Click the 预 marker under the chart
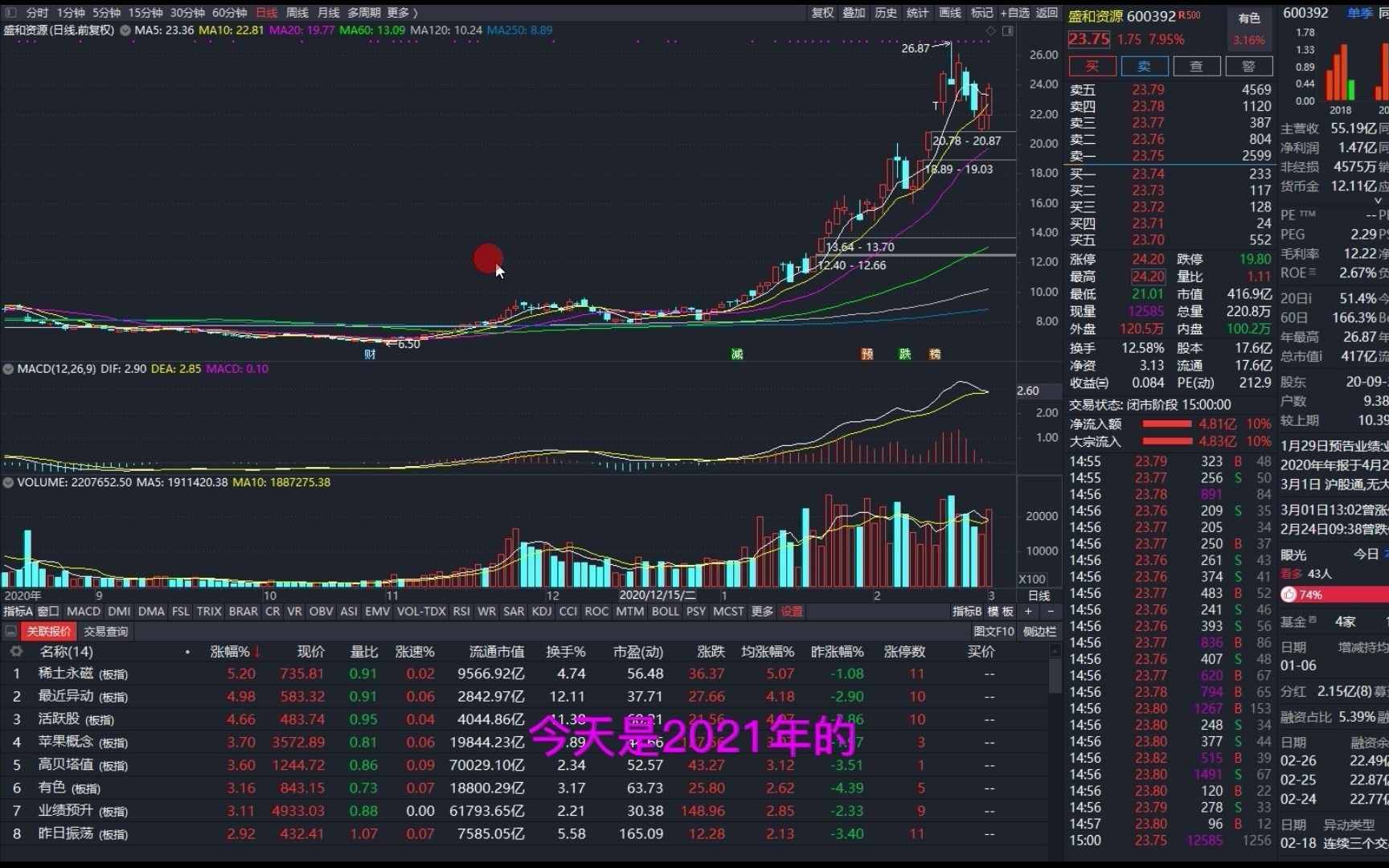The height and width of the screenshot is (868, 1389). pyautogui.click(x=867, y=354)
